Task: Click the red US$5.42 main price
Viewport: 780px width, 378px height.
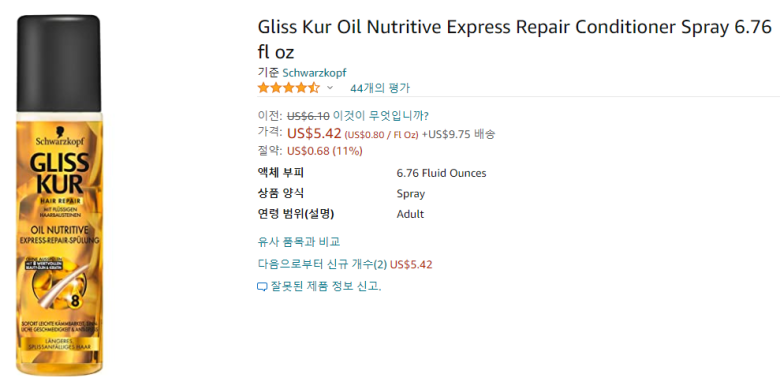Action: point(314,133)
